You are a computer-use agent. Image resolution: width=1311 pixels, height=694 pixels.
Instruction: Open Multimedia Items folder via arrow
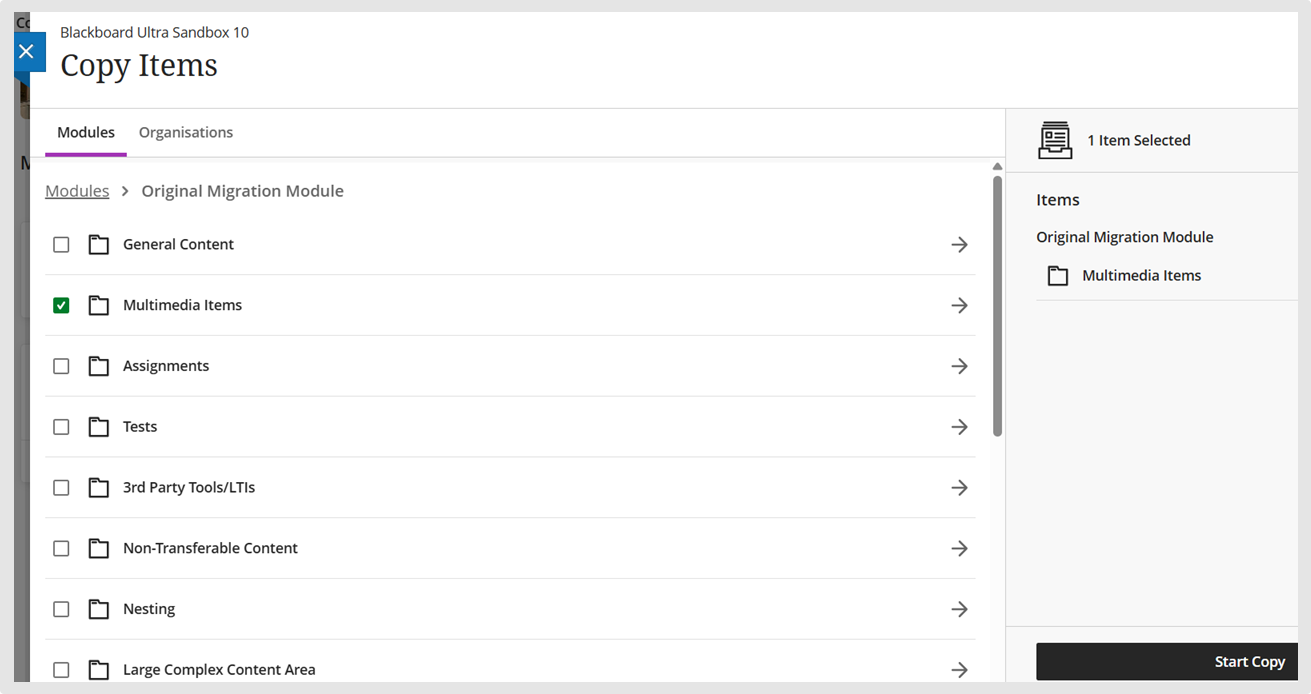point(959,305)
